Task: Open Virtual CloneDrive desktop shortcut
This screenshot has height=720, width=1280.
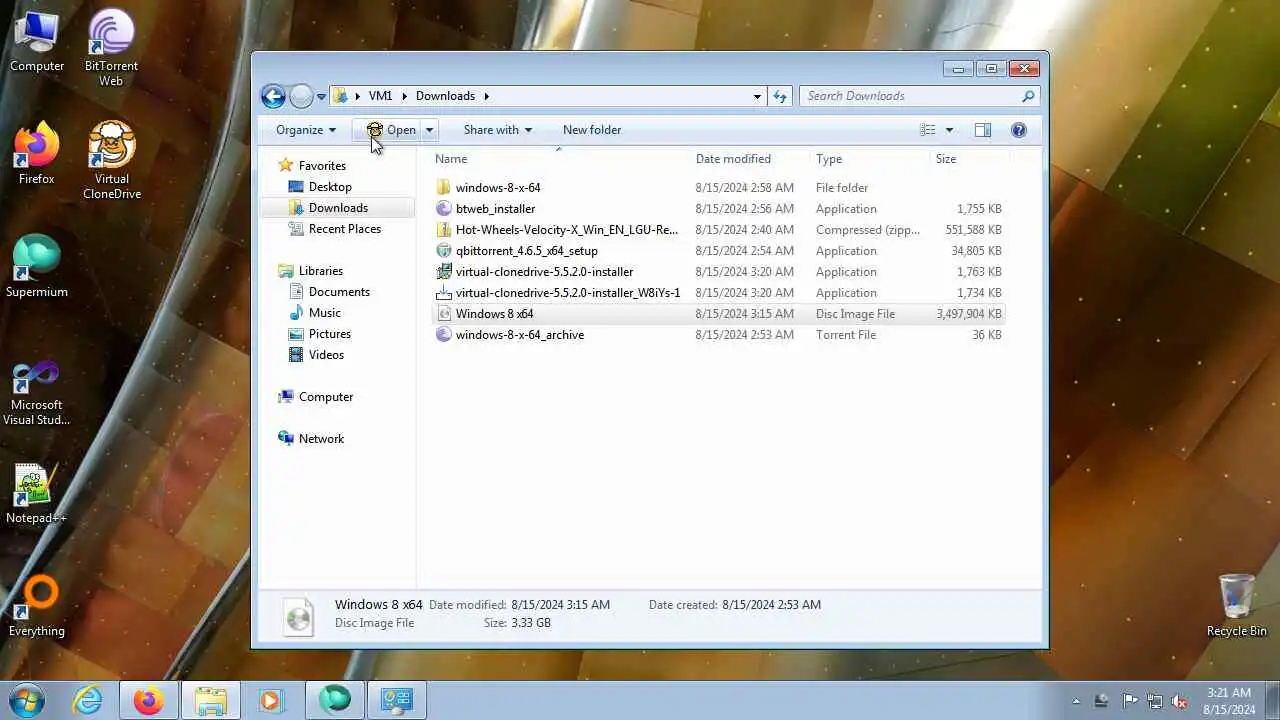Action: [x=112, y=161]
